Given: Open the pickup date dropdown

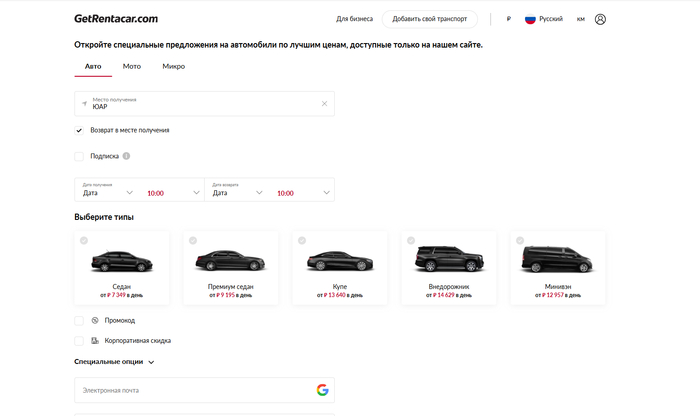Looking at the screenshot, I should tap(108, 193).
